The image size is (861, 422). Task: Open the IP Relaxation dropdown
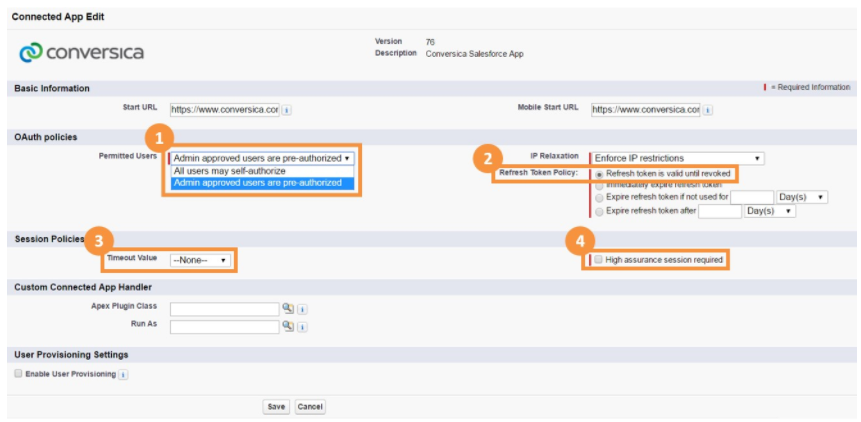tap(677, 158)
